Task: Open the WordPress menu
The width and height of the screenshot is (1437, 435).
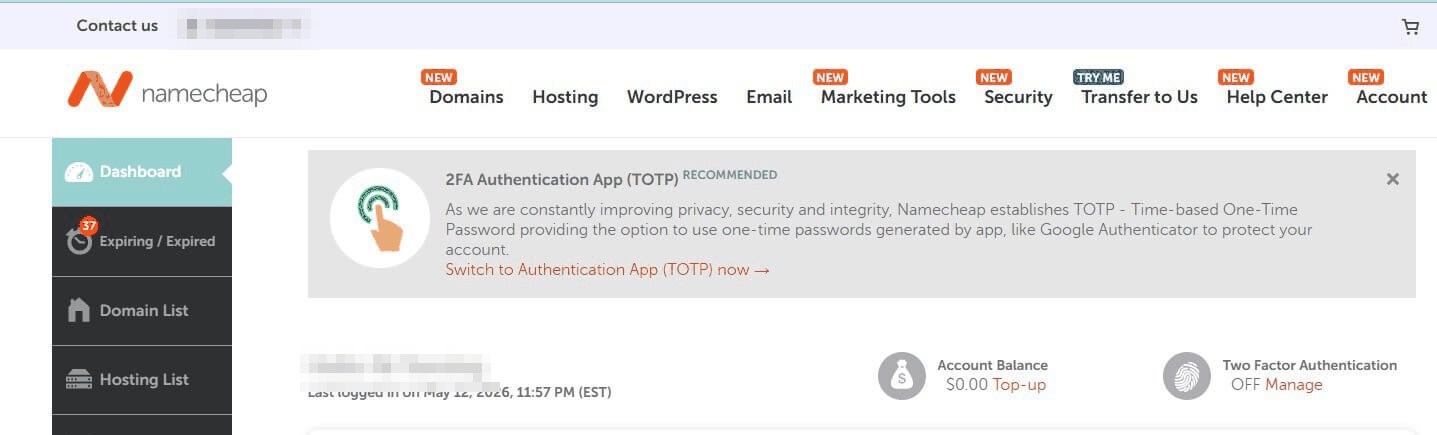Action: 672,97
